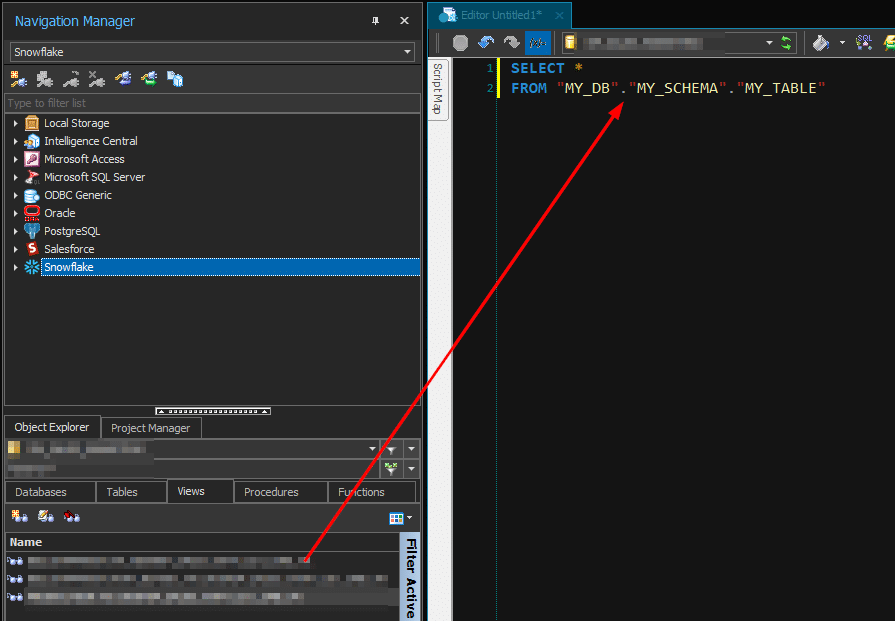
Task: Select PostgreSQL in the tree
Action: (x=72, y=231)
